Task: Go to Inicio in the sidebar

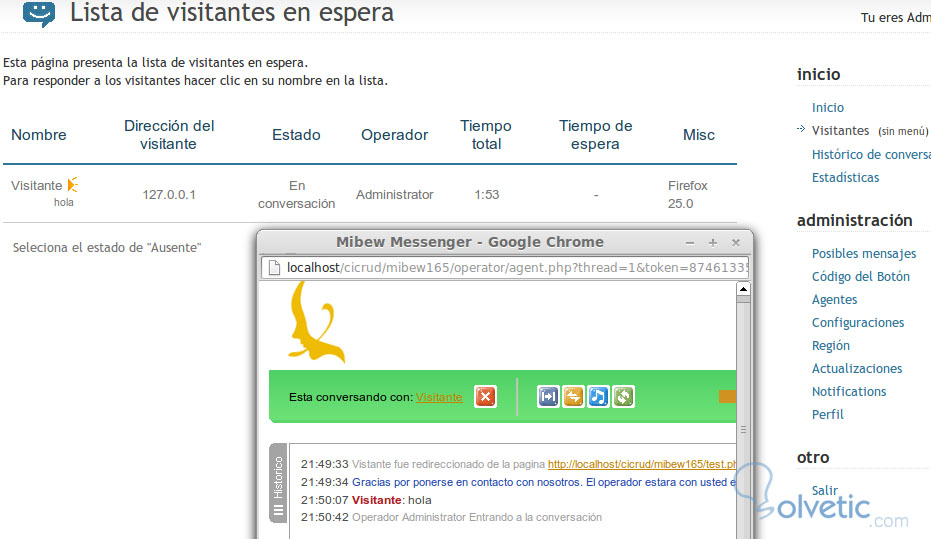Action: pos(828,107)
